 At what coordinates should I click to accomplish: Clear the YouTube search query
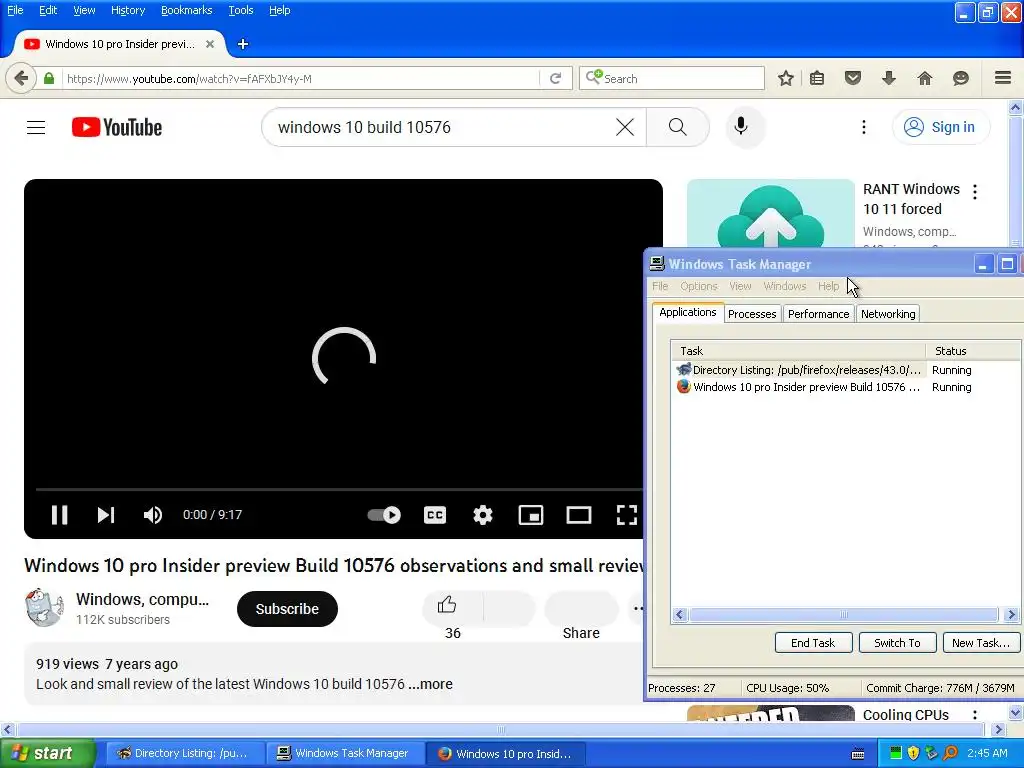(x=625, y=127)
